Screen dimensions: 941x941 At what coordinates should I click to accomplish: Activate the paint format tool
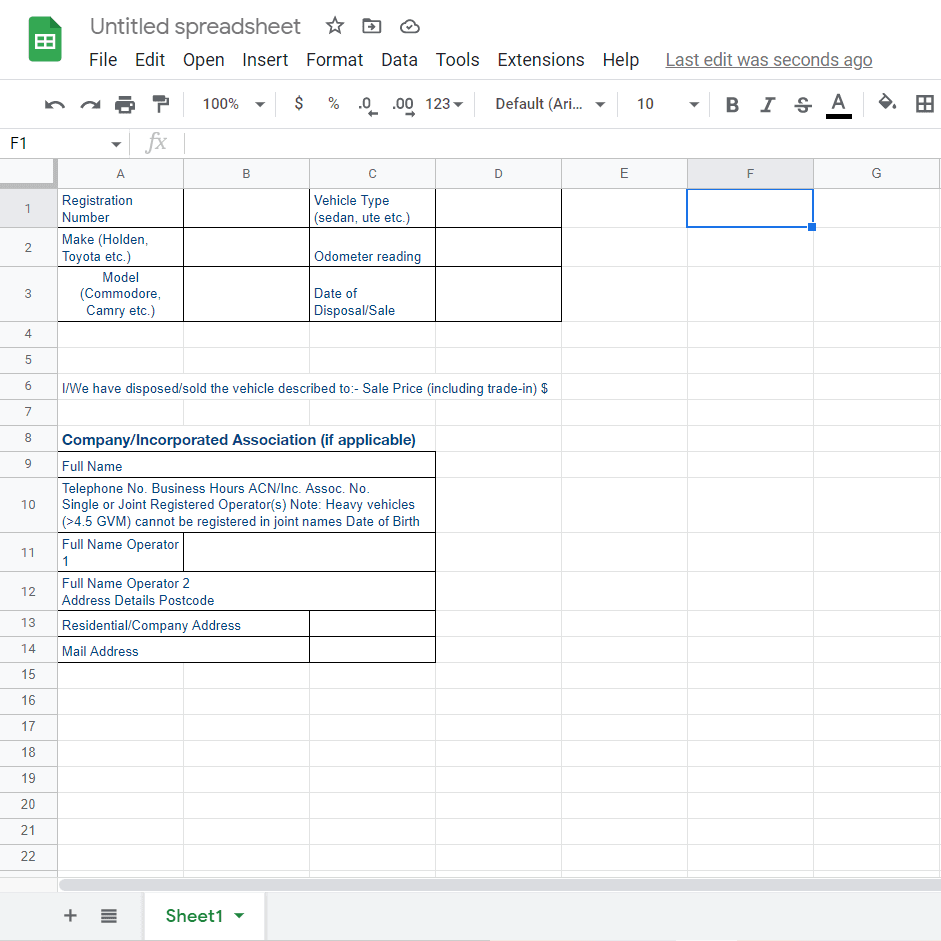coord(160,104)
